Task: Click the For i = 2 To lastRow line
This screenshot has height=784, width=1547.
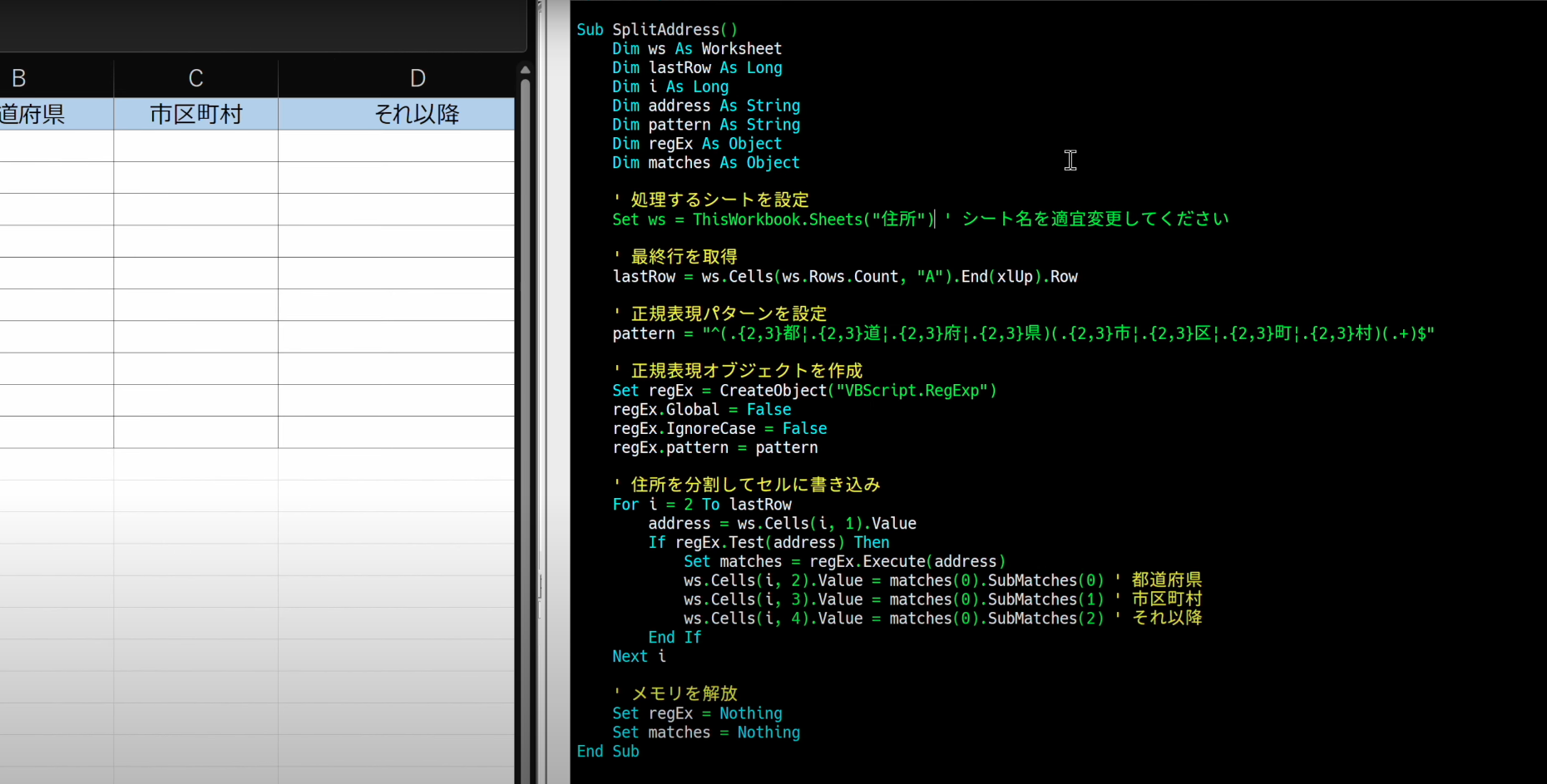Action: point(702,505)
